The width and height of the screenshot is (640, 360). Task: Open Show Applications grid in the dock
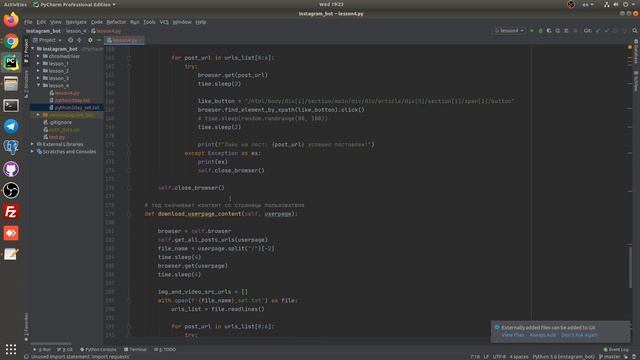tap(11, 349)
